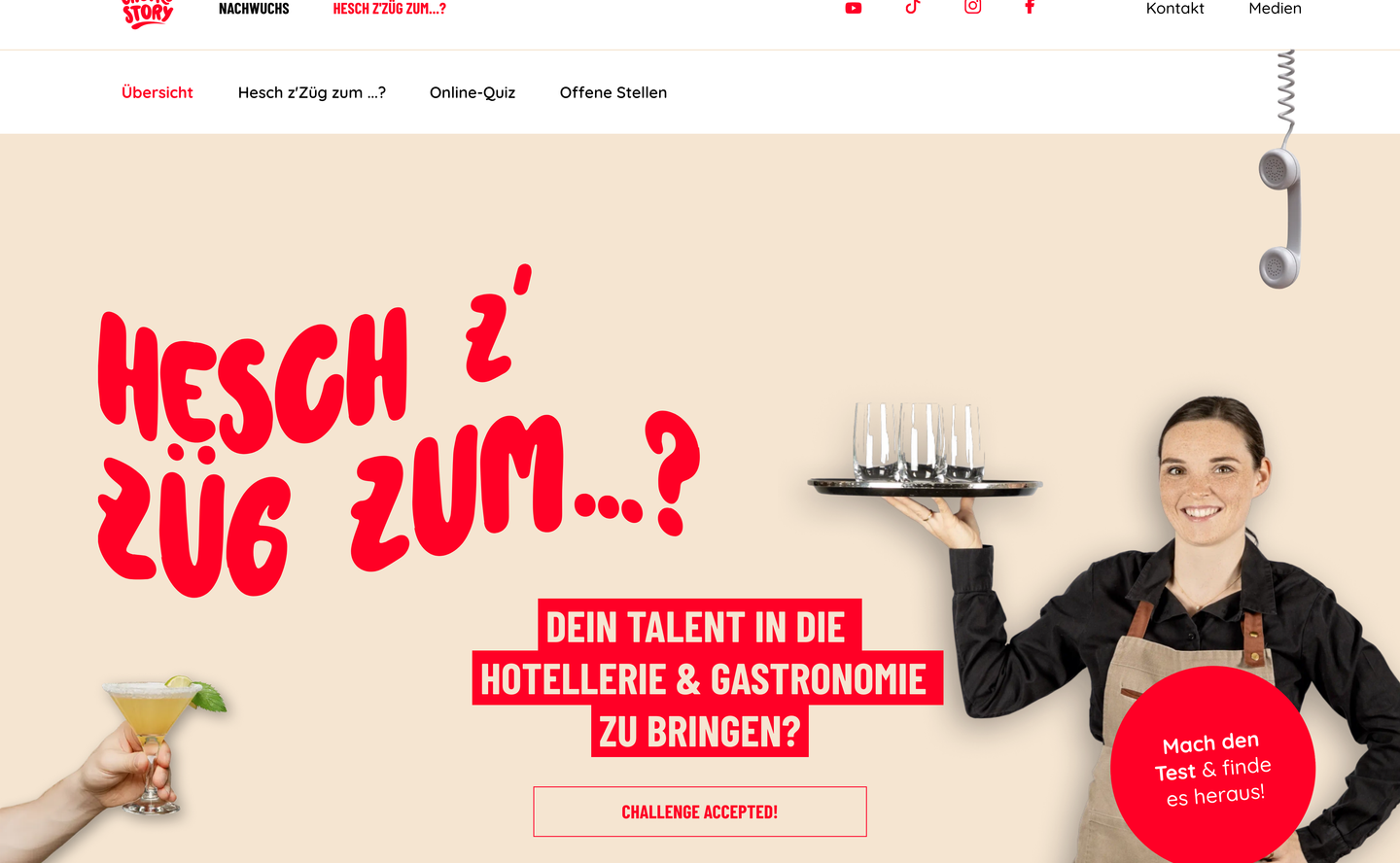Open the TikTok profile icon
The width and height of the screenshot is (1400, 863).
(x=912, y=7)
